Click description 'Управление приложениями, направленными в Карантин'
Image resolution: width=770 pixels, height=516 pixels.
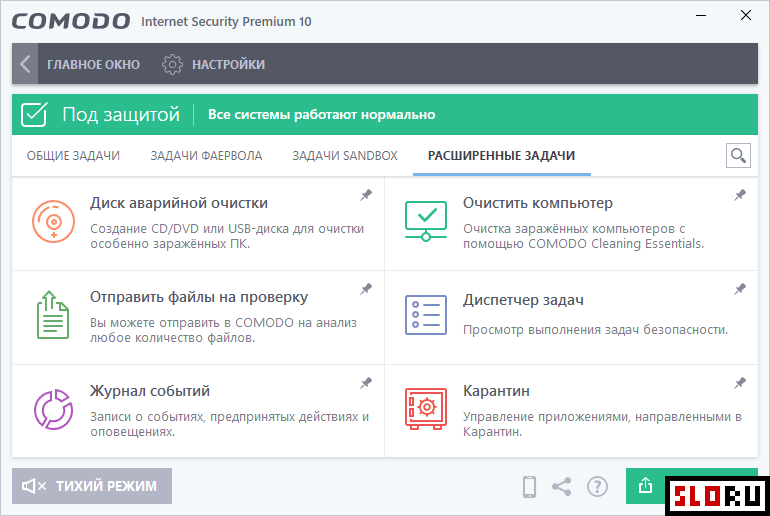coord(602,424)
